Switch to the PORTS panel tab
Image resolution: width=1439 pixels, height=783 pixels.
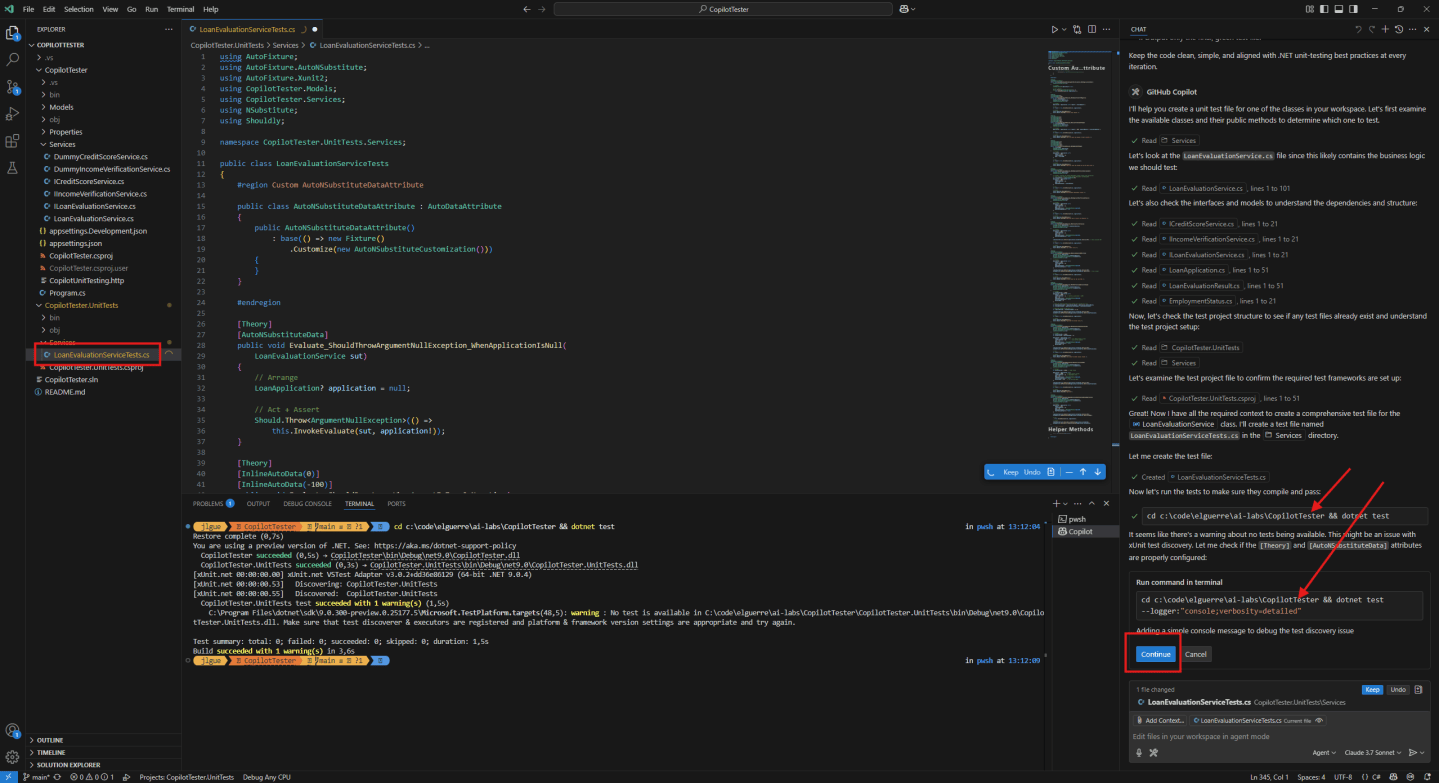coord(396,503)
